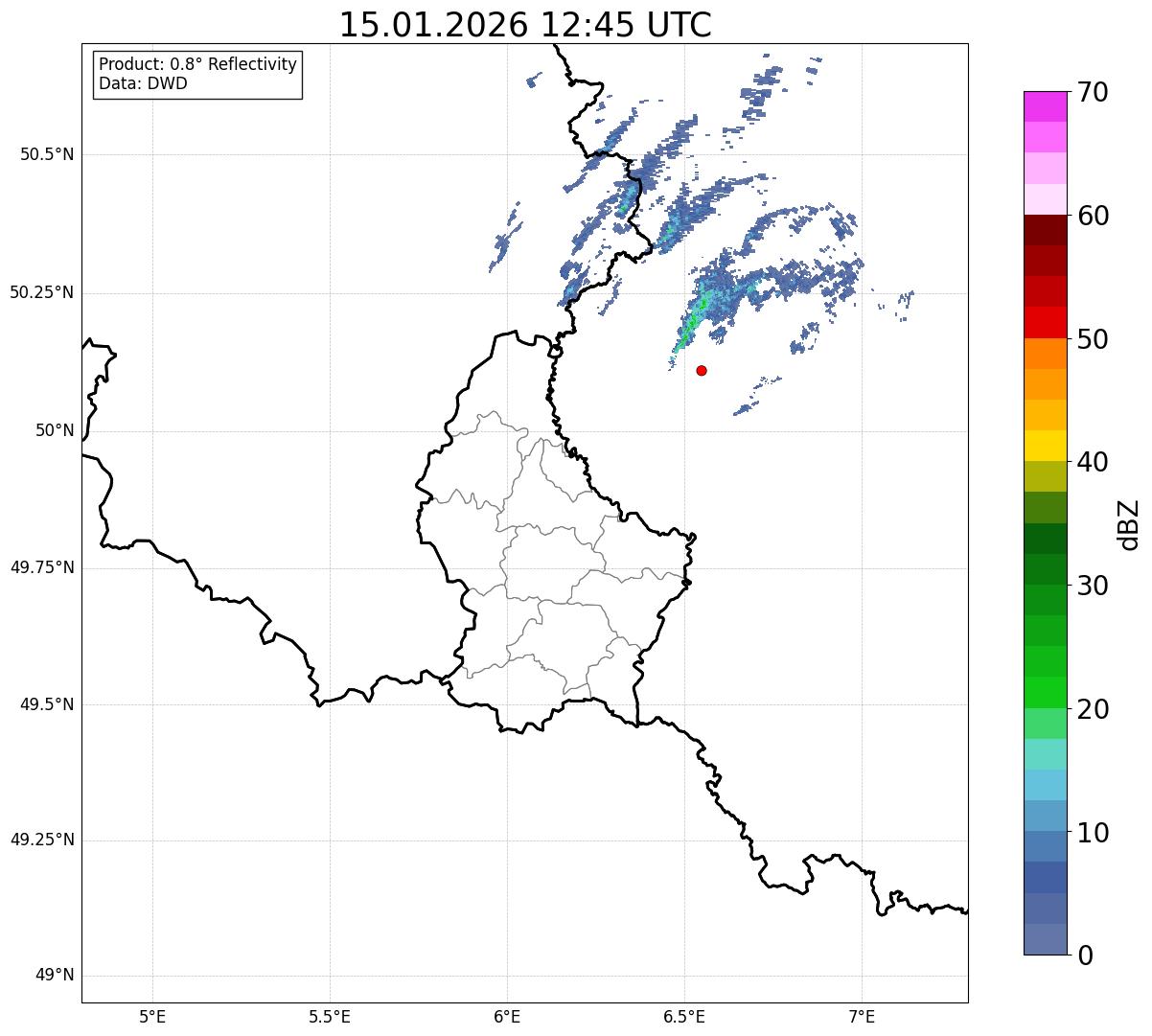1152x1036 pixels.
Task: Click the latitude label 50°N
Action: (x=55, y=430)
